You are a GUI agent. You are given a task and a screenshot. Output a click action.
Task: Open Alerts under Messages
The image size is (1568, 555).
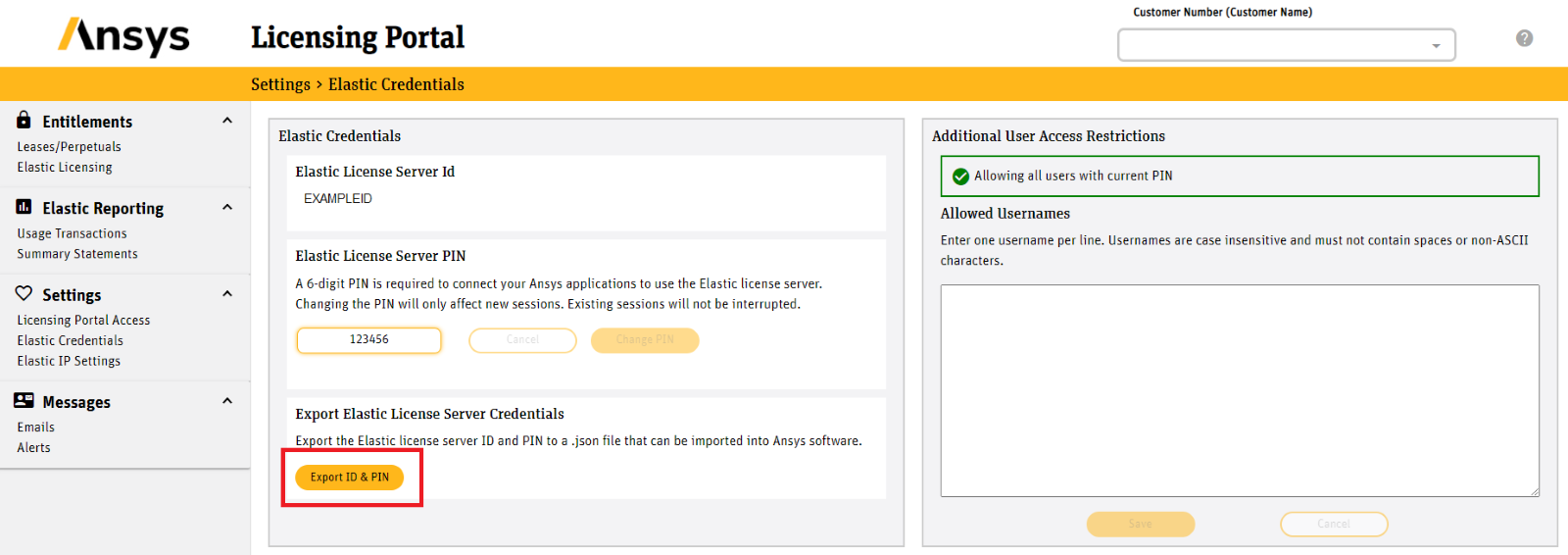click(33, 448)
